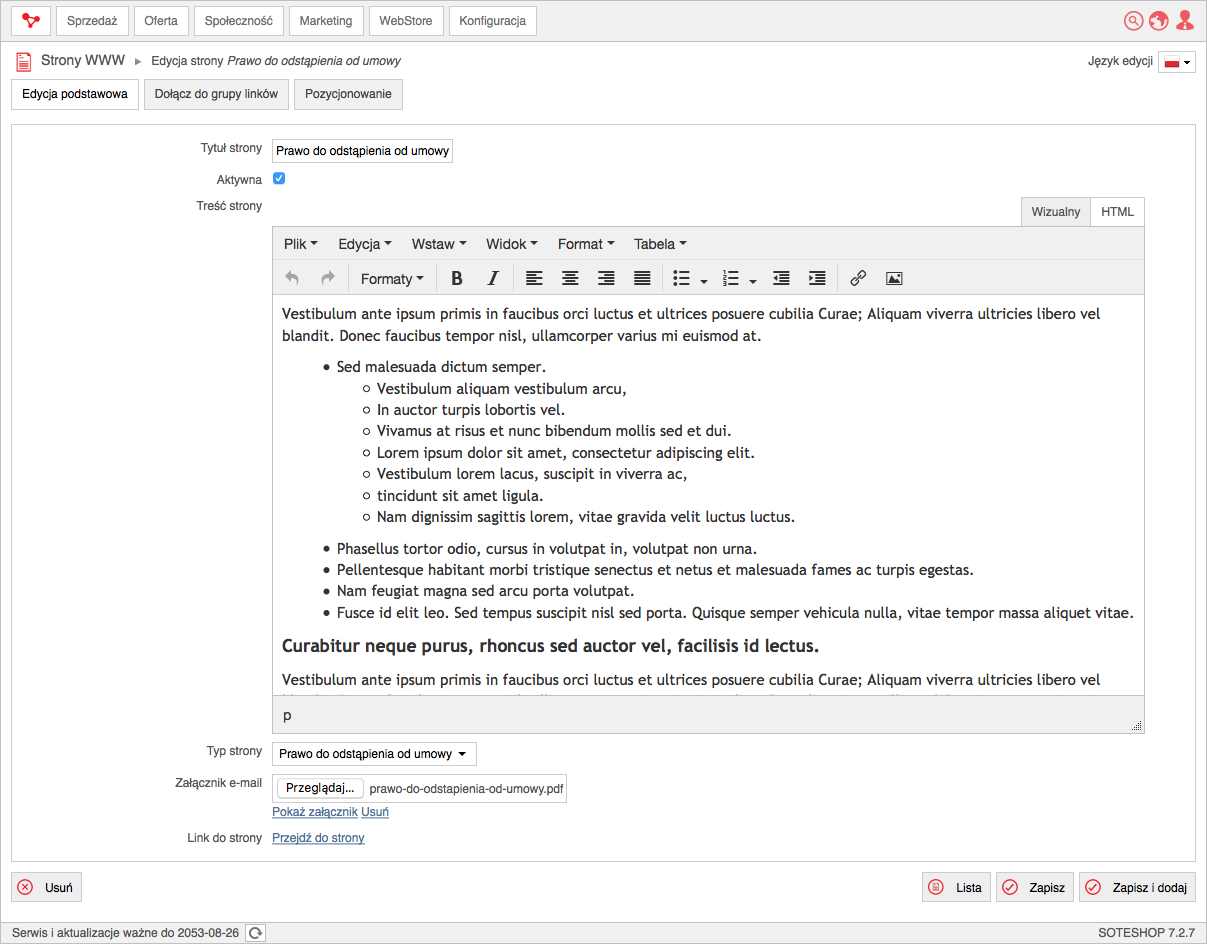Click the Usuń link under the attachment
The width and height of the screenshot is (1207, 944).
coord(375,812)
